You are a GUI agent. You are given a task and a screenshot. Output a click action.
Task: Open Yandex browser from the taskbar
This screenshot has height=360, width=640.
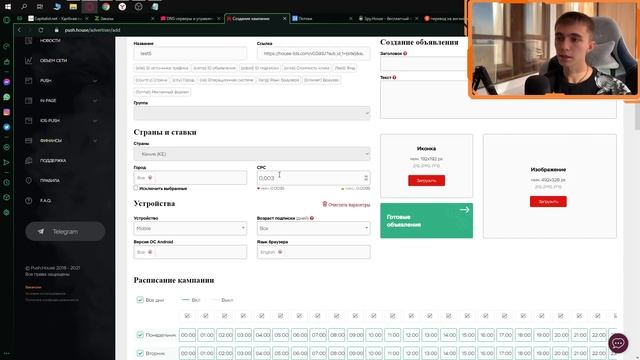pyautogui.click(x=122, y=7)
